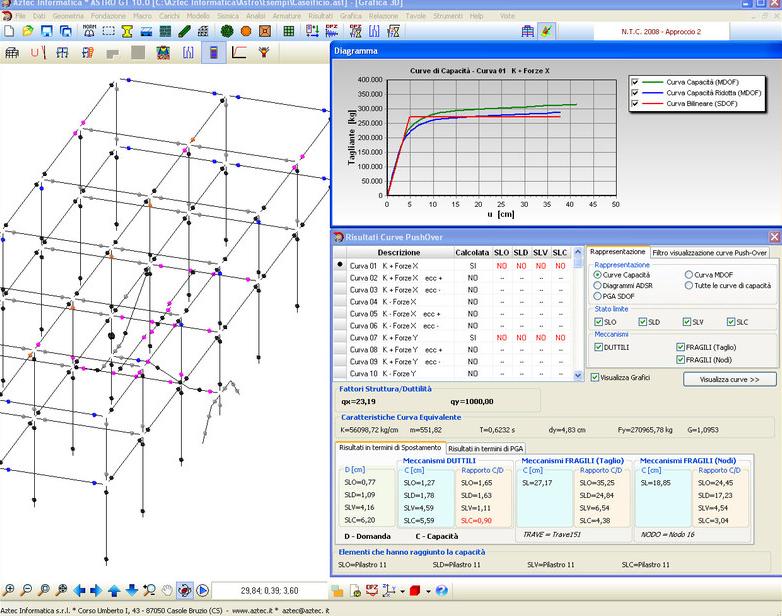Click the blue play animation icon
Image resolution: width=782 pixels, height=616 pixels.
202,591
